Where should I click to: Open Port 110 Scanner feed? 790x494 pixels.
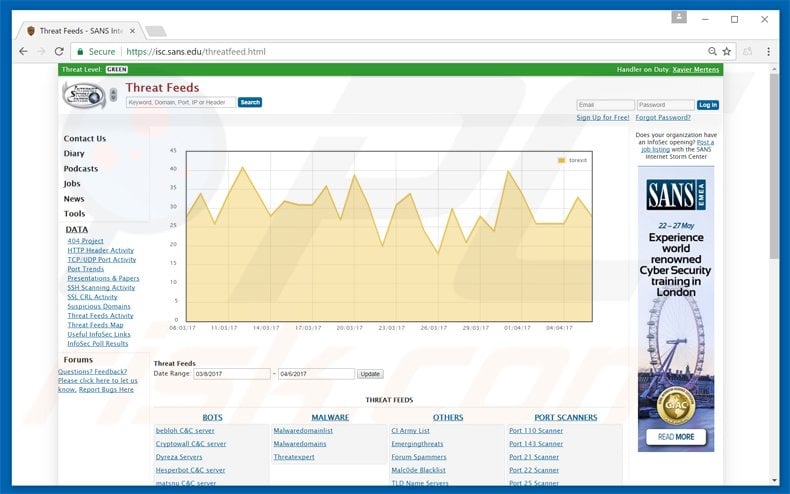[536, 430]
